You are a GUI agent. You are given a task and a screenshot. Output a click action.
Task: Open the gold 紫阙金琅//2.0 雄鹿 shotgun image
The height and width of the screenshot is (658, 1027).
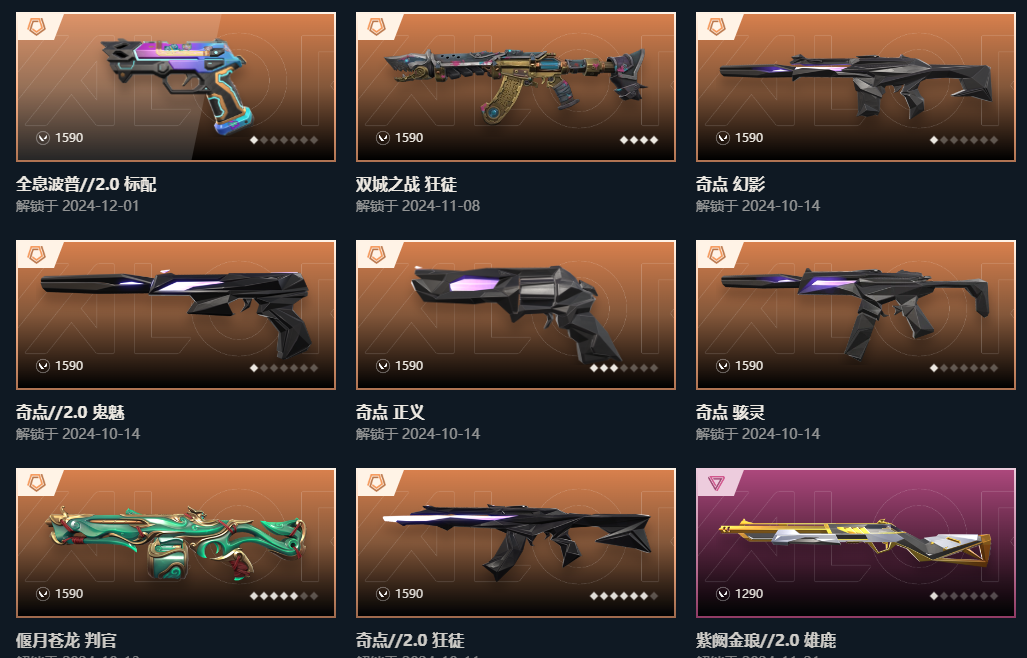coord(855,545)
